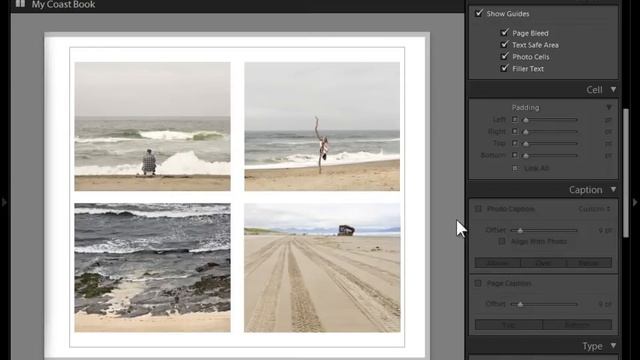Toggle the Right padding link checkbox

point(515,131)
